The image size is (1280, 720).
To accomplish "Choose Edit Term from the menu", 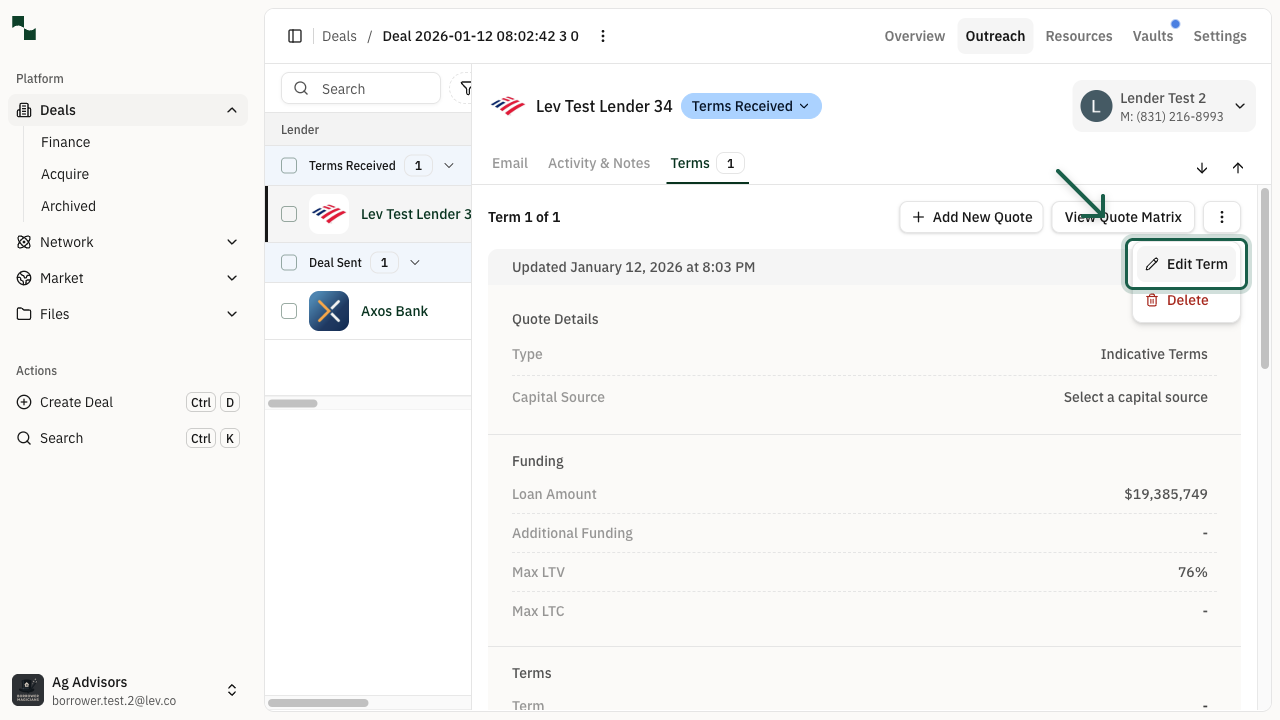I will 1186,264.
